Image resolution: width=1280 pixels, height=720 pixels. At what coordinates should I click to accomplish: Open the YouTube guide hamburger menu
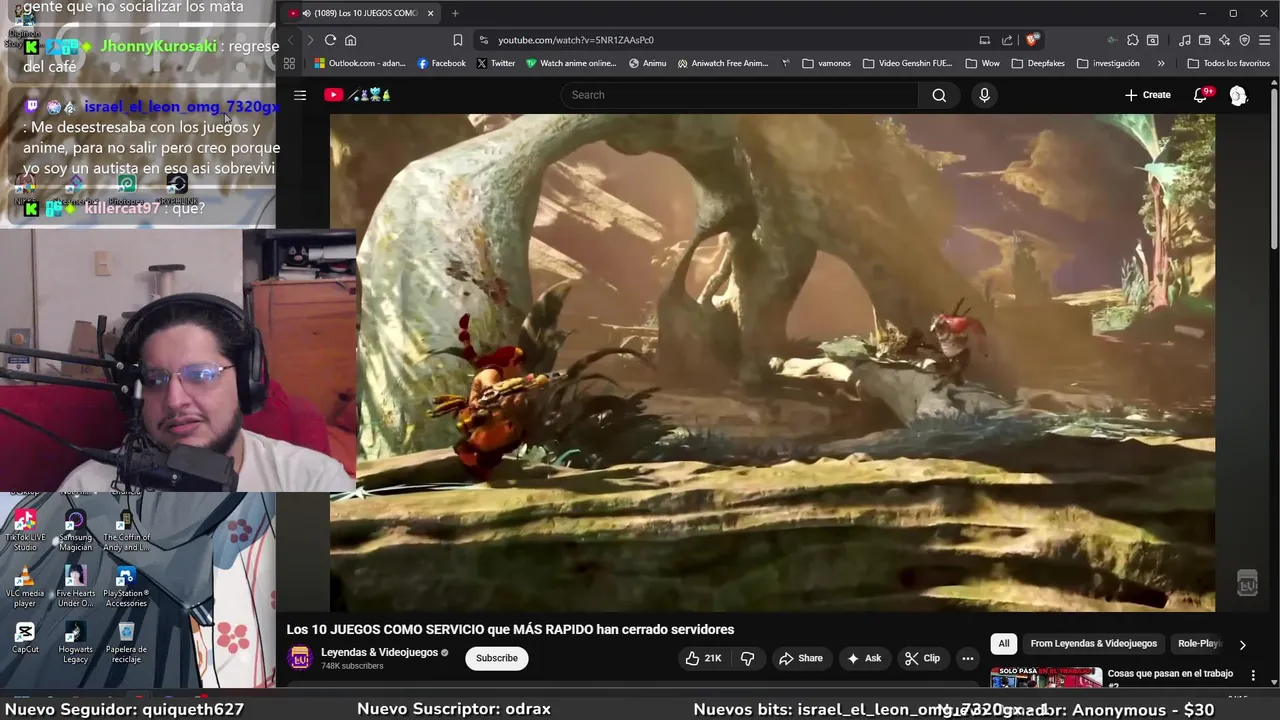click(300, 95)
